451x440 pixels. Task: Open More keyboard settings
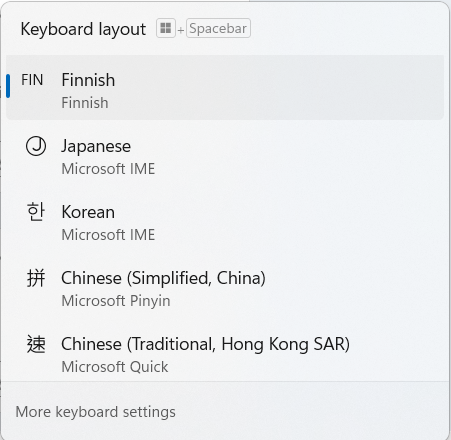pyautogui.click(x=95, y=412)
